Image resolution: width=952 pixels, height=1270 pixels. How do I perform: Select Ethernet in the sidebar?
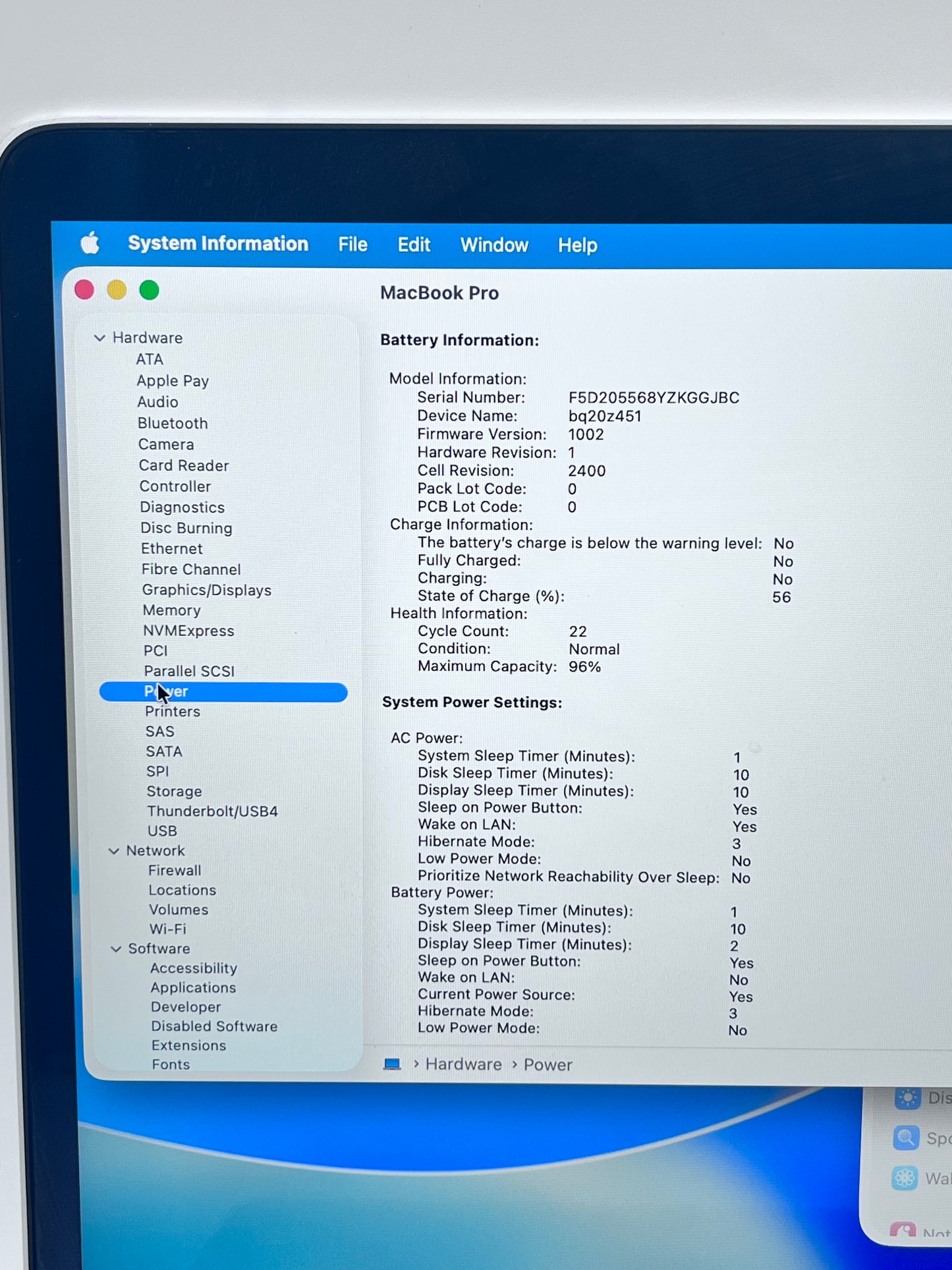click(x=172, y=548)
